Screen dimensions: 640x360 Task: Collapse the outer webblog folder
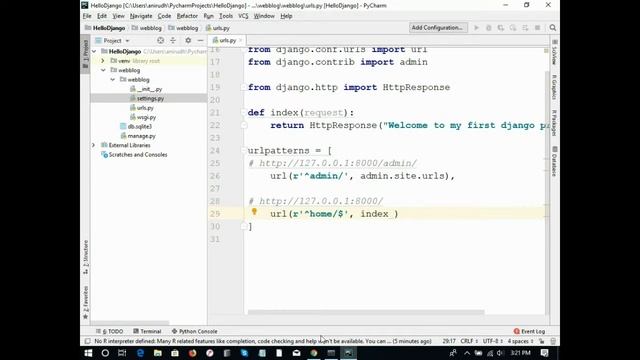103,70
